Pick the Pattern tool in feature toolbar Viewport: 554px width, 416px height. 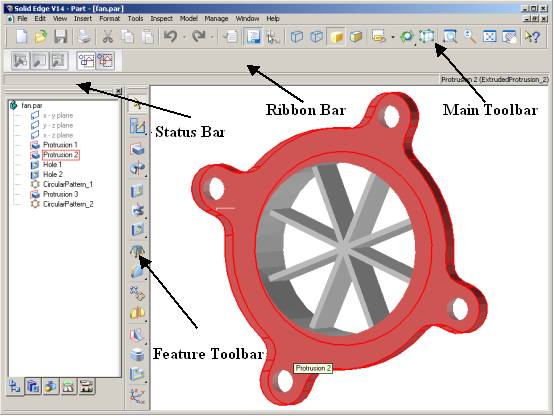click(137, 293)
